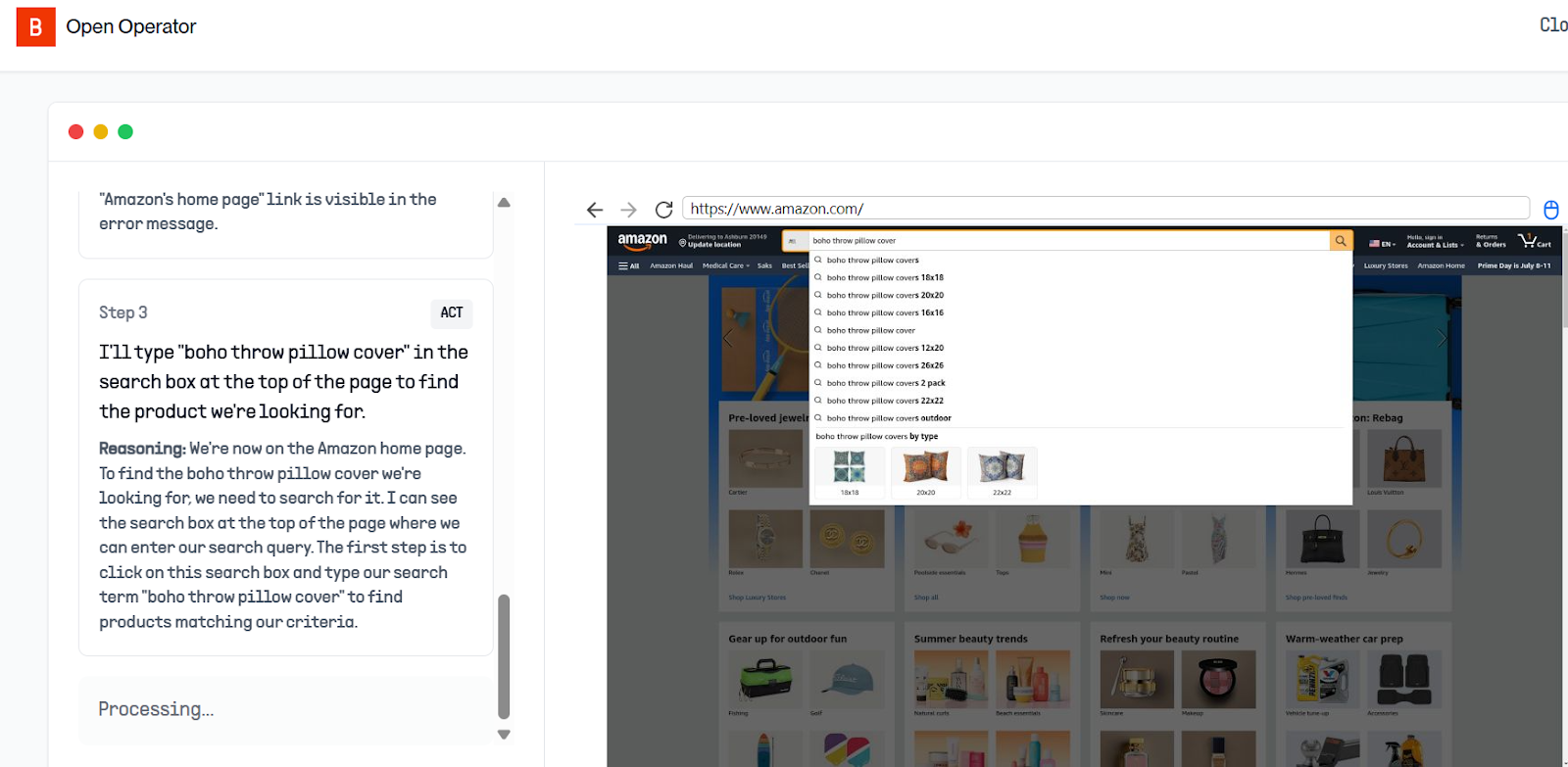Click the orange search magnifier button
This screenshot has height=767, width=1568.
click(x=1341, y=241)
